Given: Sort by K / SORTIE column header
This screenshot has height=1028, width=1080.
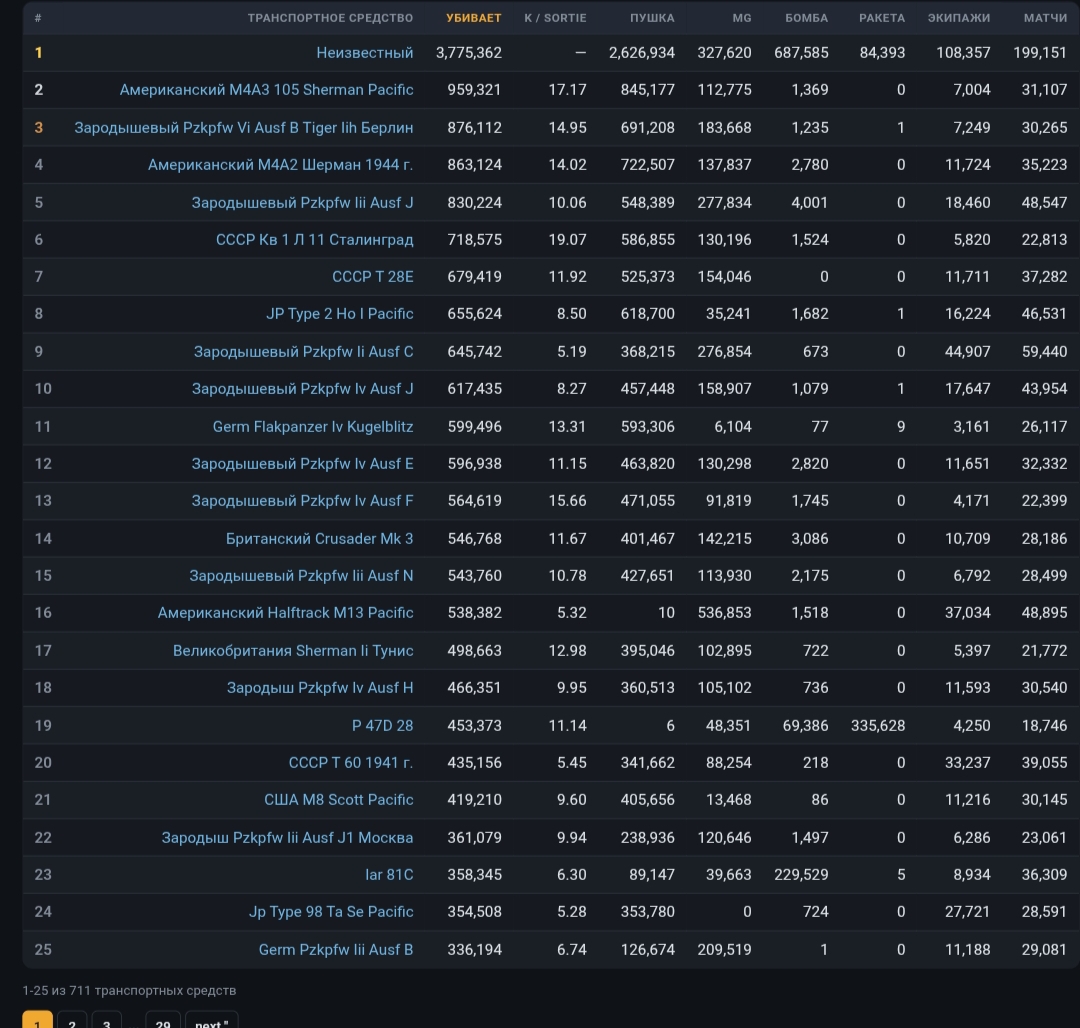Looking at the screenshot, I should [555, 18].
